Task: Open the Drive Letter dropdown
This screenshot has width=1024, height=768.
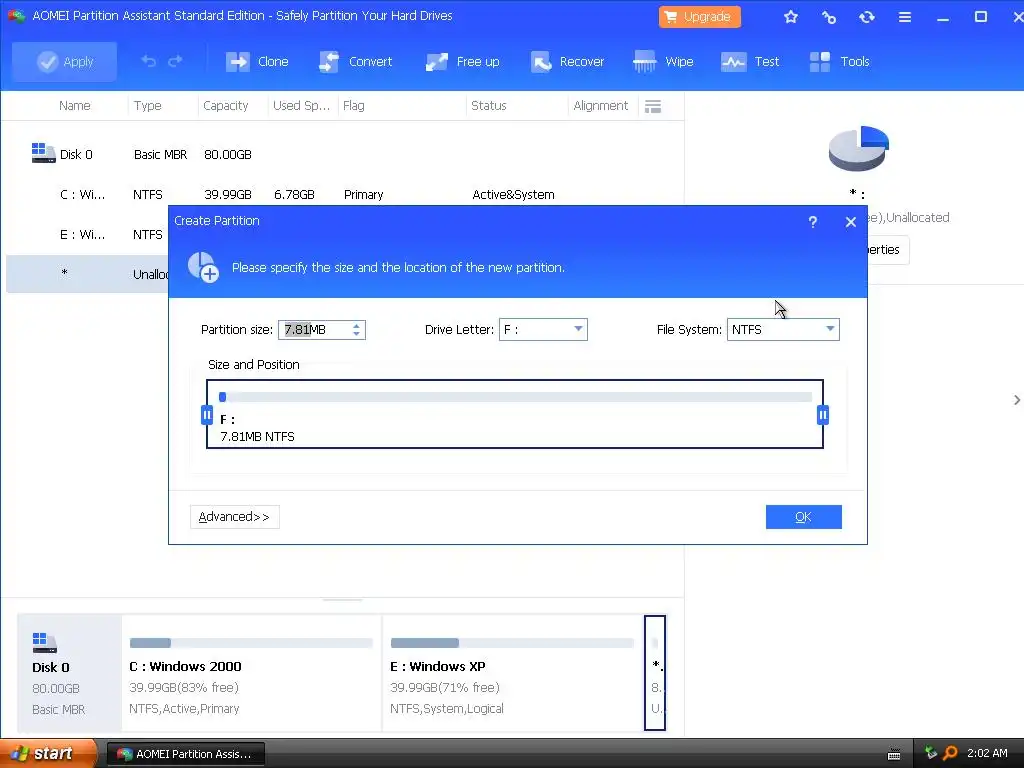Action: tap(543, 330)
